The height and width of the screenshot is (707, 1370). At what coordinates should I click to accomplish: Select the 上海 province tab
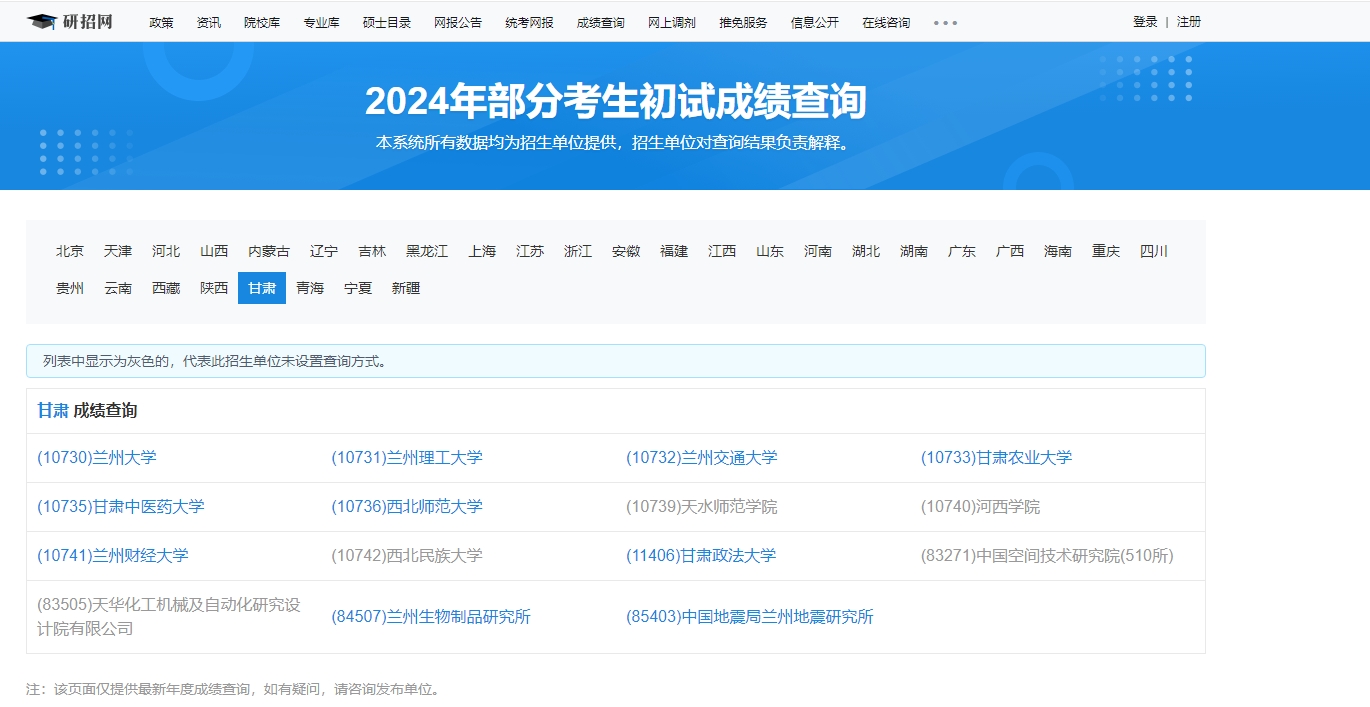coord(482,251)
